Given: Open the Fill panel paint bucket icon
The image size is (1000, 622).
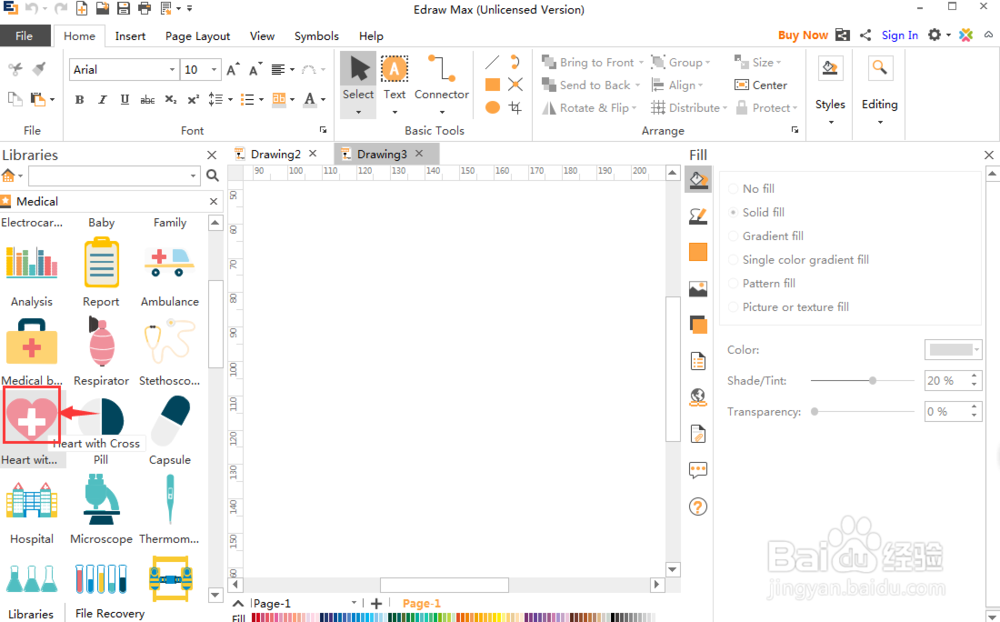Looking at the screenshot, I should point(698,180).
